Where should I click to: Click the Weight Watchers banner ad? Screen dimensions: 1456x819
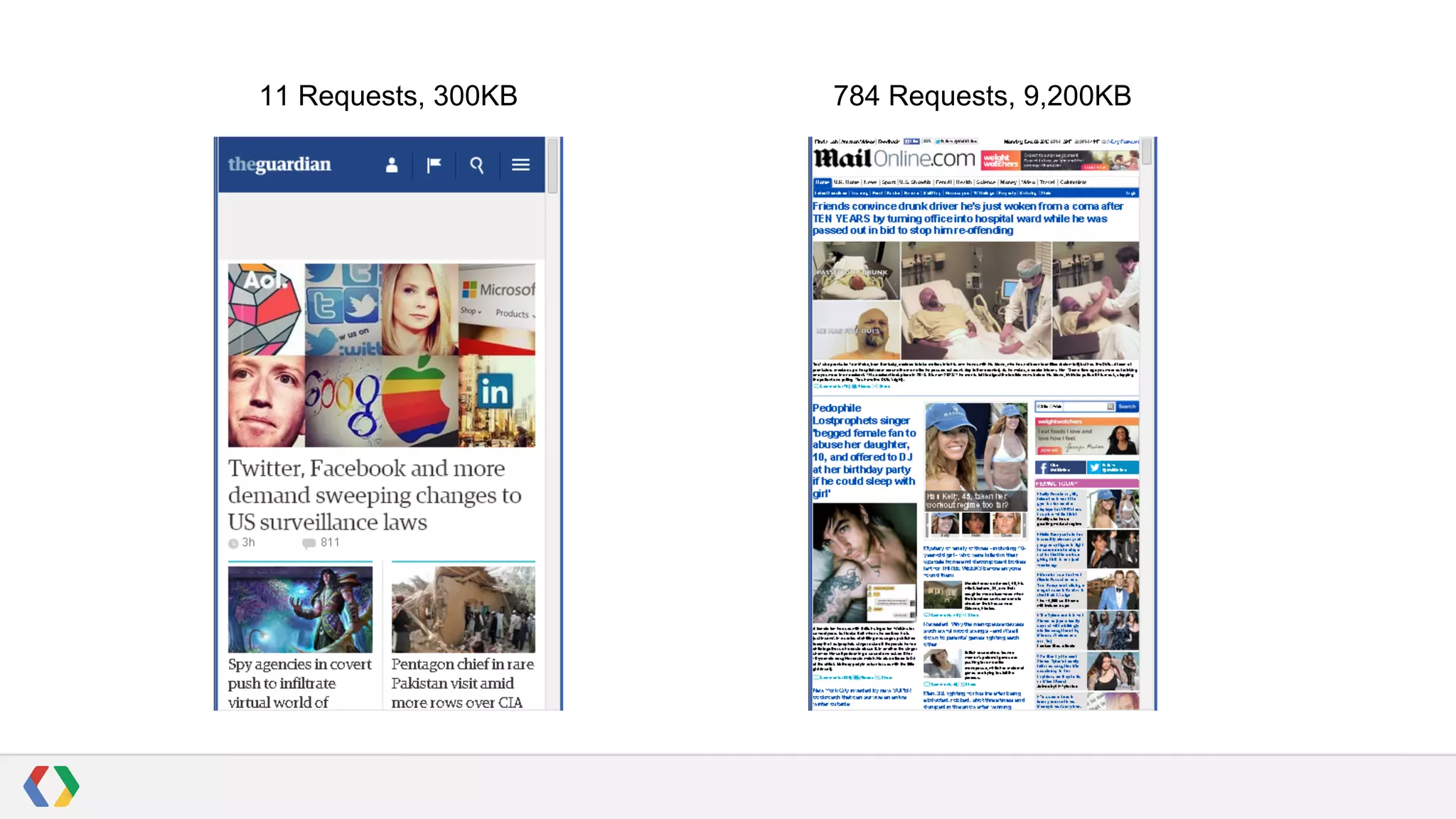click(x=1059, y=160)
